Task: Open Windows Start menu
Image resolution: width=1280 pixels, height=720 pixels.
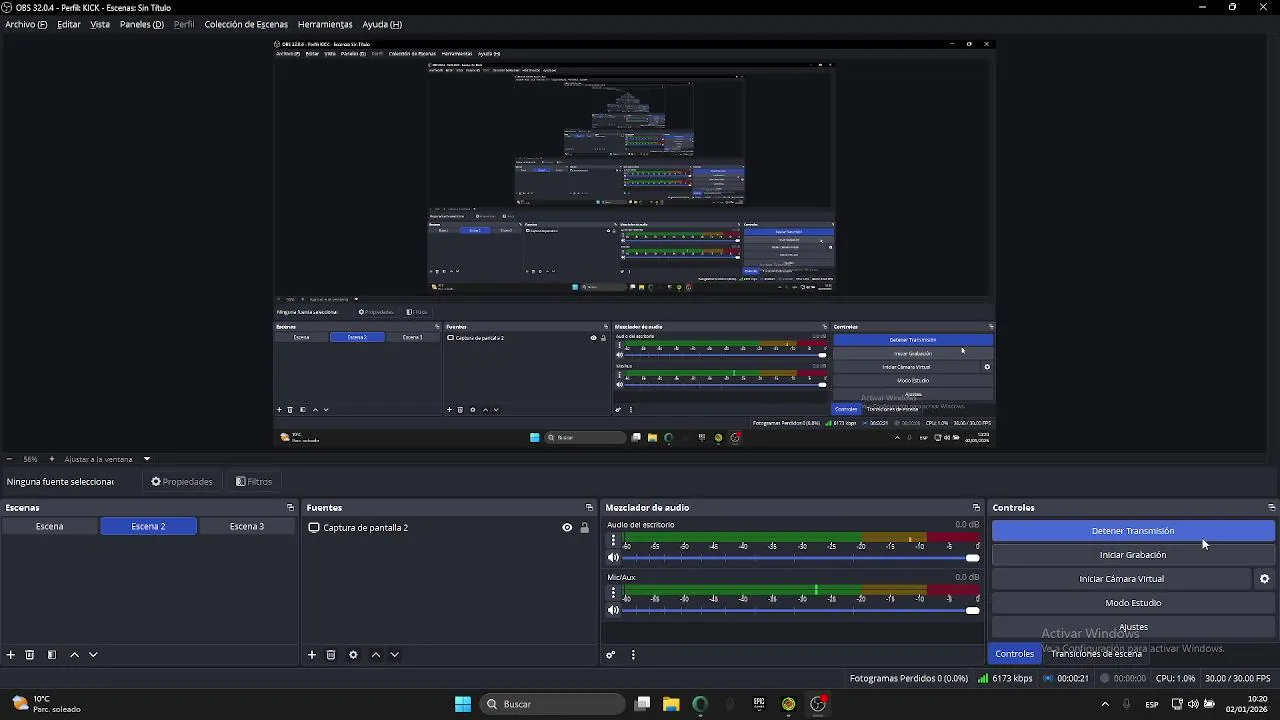Action: tap(463, 704)
